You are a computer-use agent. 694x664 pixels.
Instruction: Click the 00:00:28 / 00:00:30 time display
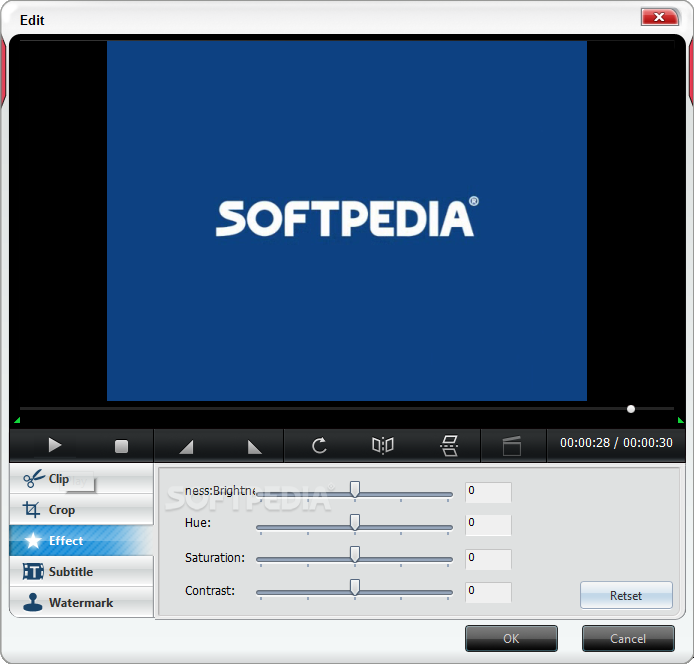click(616, 443)
